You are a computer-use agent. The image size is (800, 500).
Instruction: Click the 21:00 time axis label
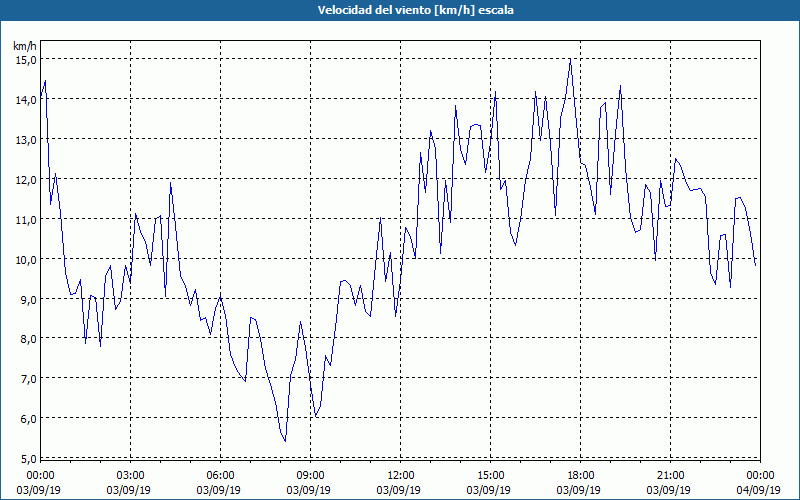(x=670, y=476)
